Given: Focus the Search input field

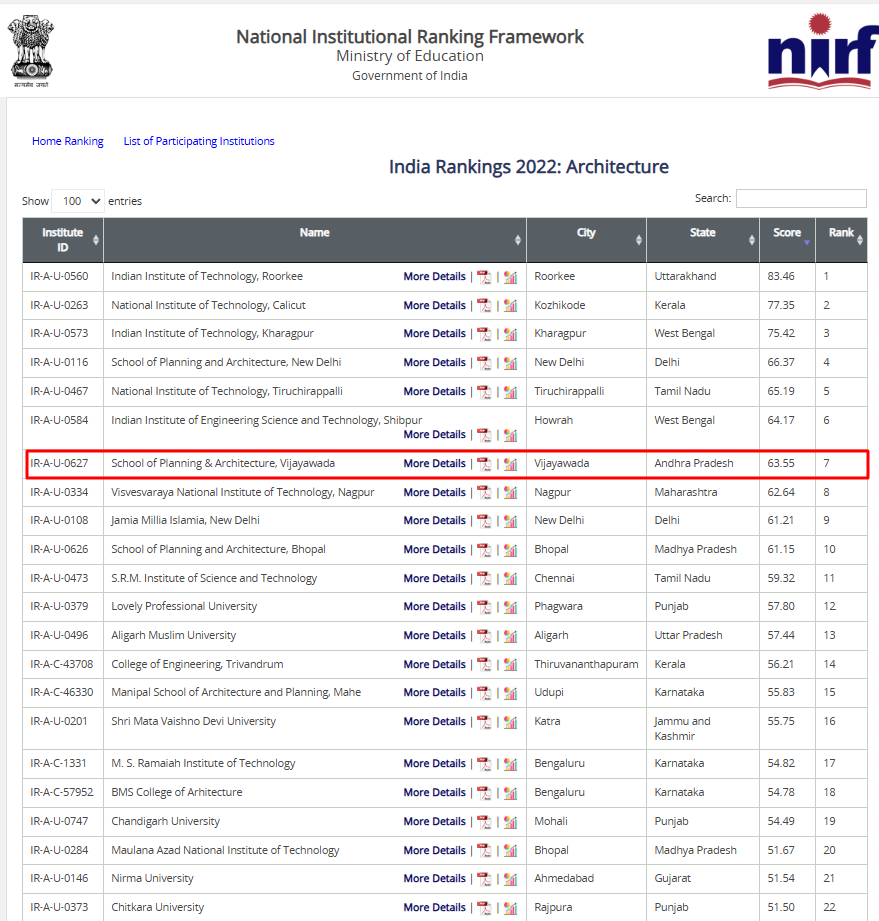Looking at the screenshot, I should pos(801,199).
